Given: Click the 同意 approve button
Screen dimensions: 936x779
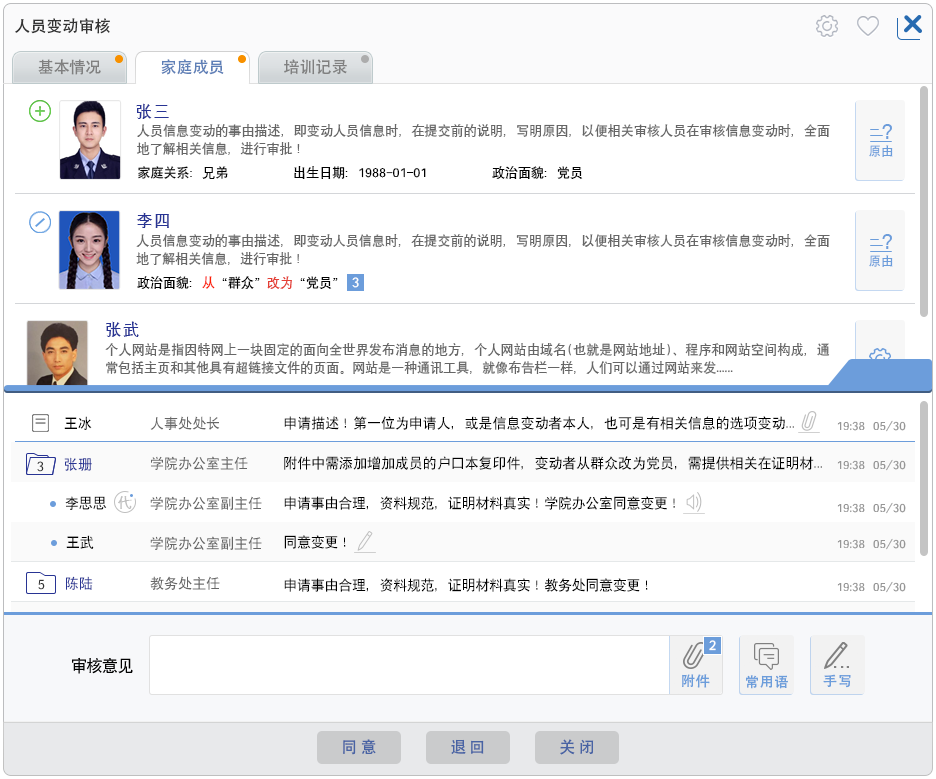Looking at the screenshot, I should point(359,747).
